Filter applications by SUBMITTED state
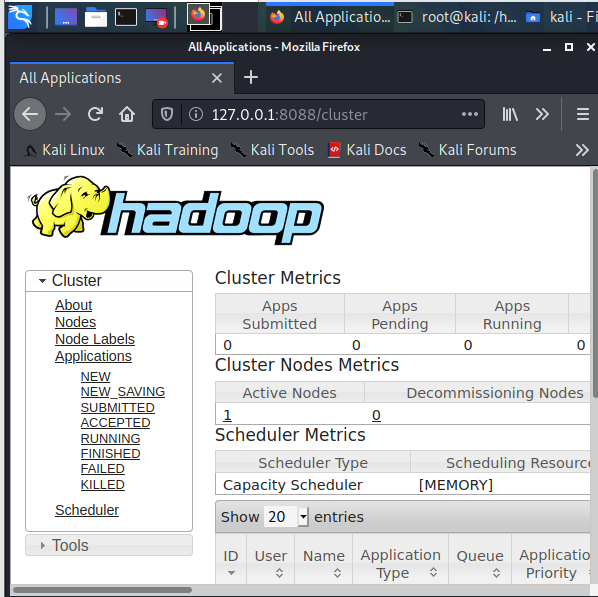Viewport: 598px width, 597px height. 117,407
